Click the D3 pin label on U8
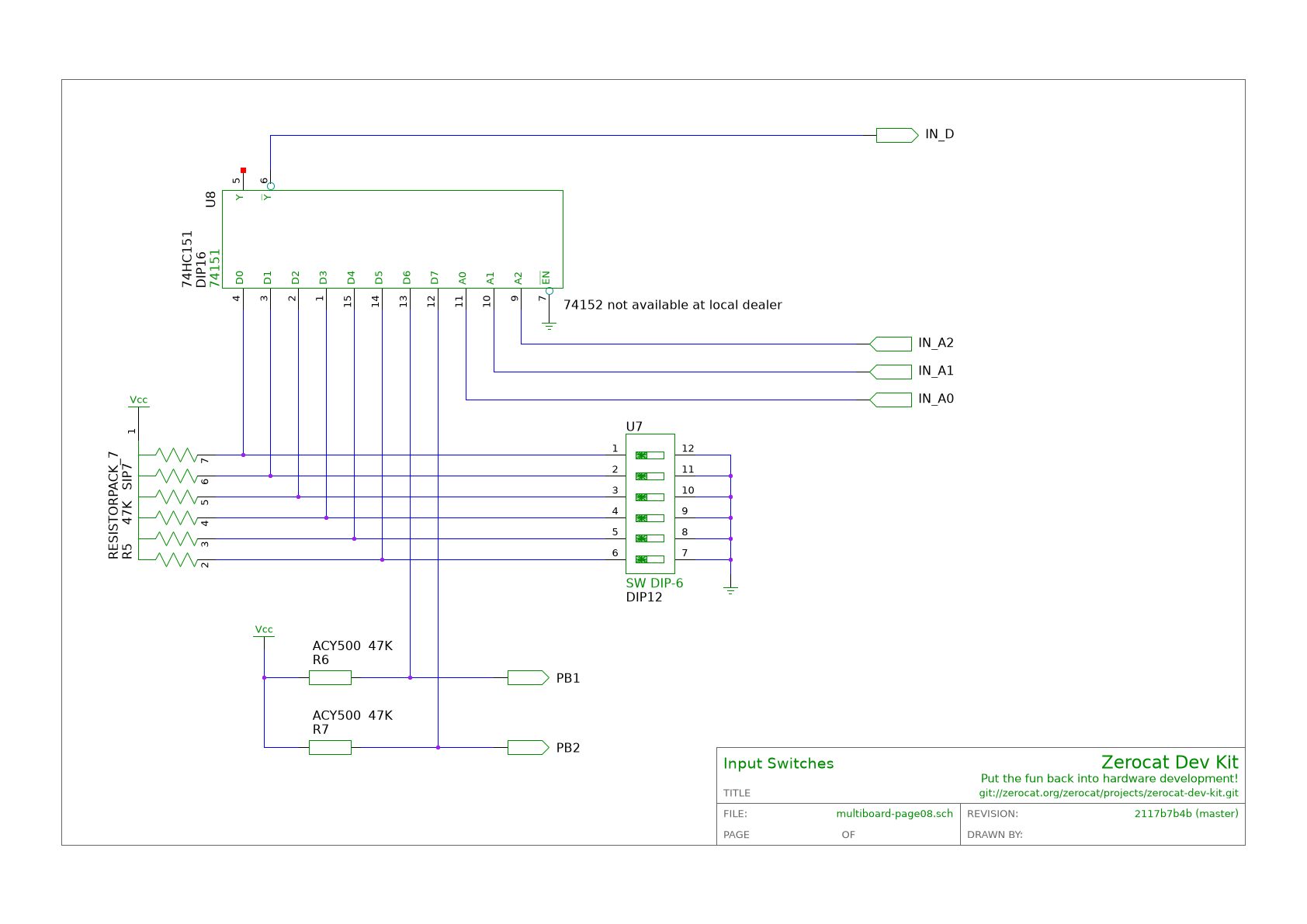Image resolution: width=1307 pixels, height=924 pixels. (x=323, y=278)
